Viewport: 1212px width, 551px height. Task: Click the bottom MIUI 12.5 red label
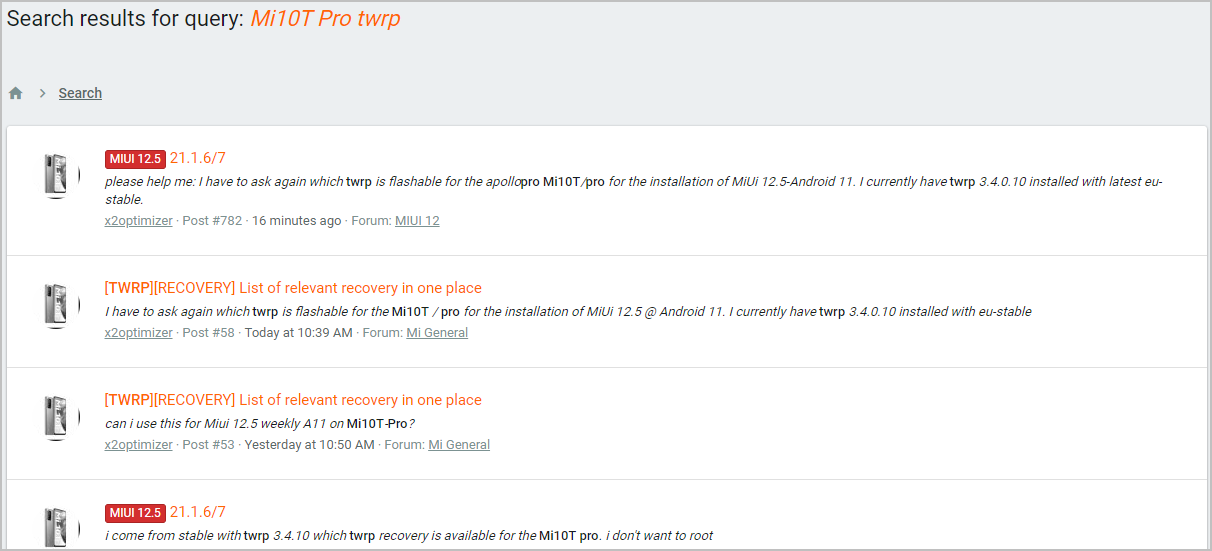click(135, 512)
